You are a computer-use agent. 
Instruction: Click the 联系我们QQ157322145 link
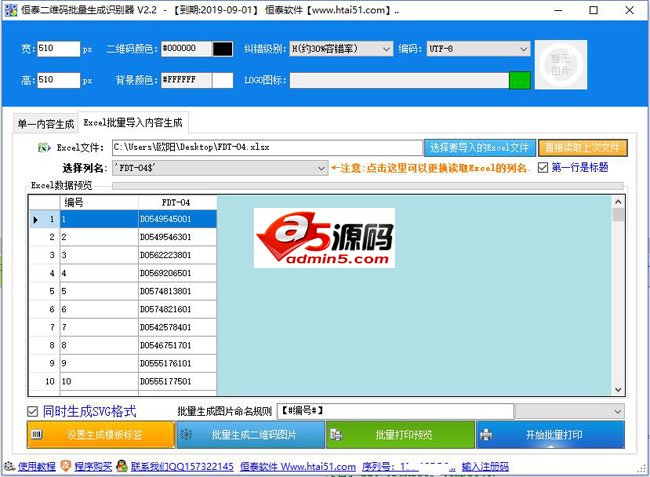coord(182,467)
